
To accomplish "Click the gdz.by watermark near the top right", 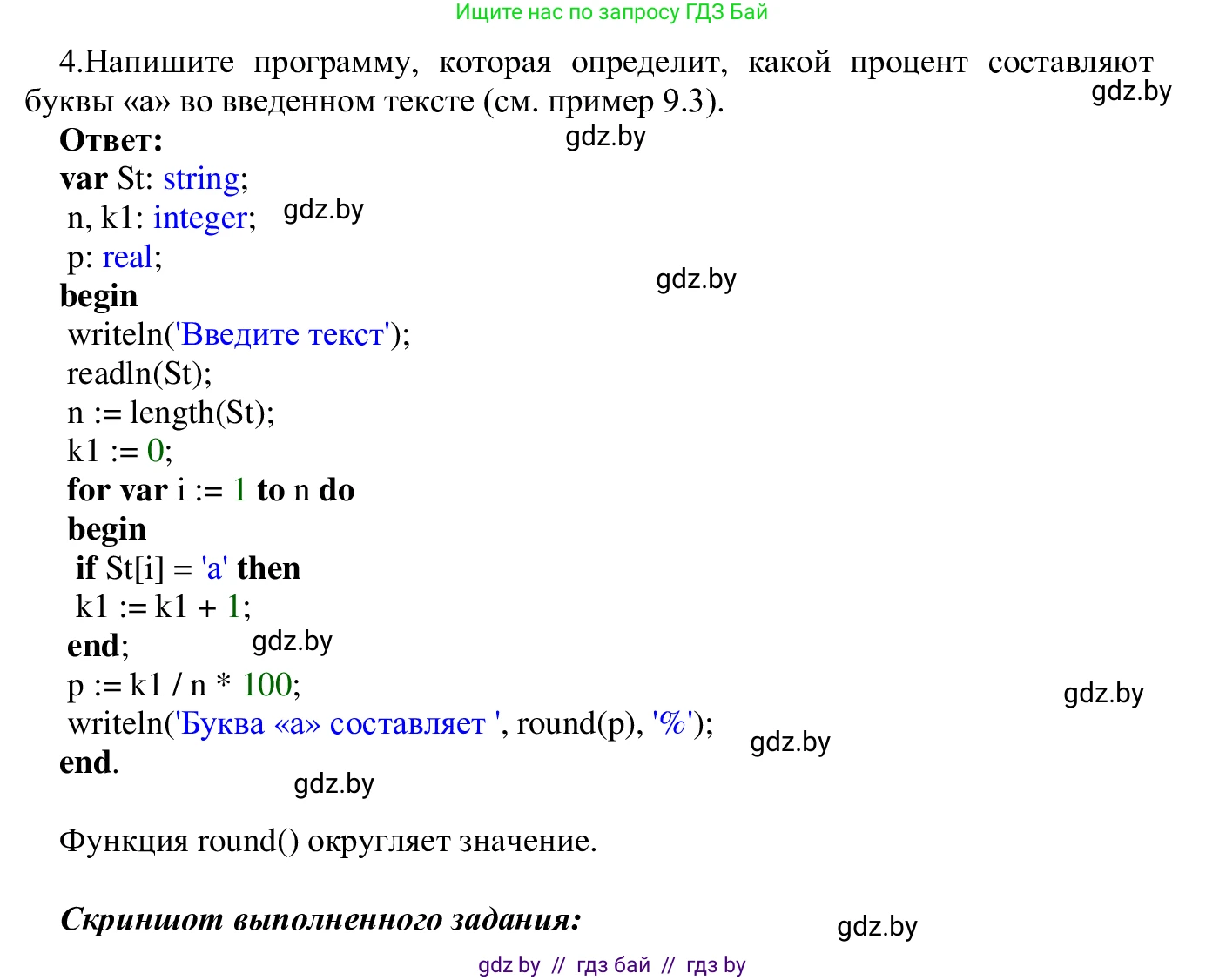I will (x=1131, y=94).
